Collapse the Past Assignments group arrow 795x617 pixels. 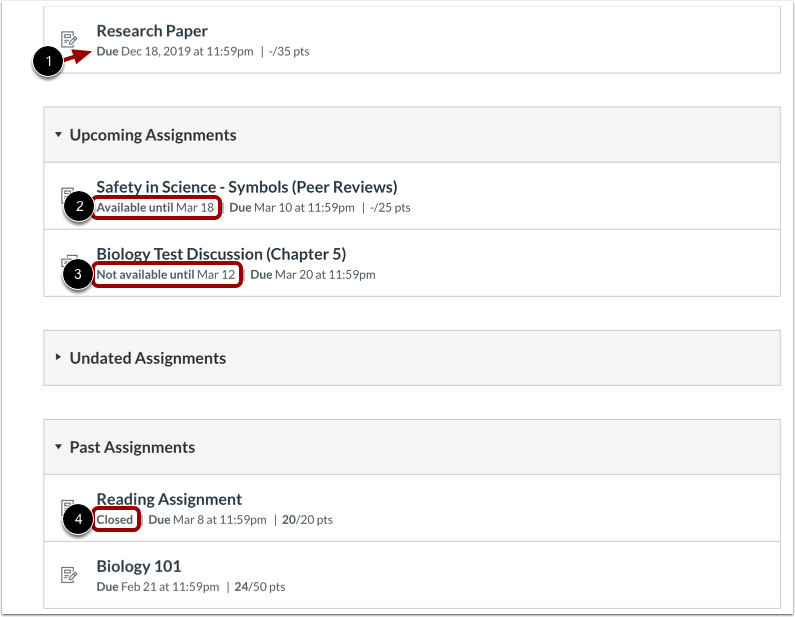point(58,447)
